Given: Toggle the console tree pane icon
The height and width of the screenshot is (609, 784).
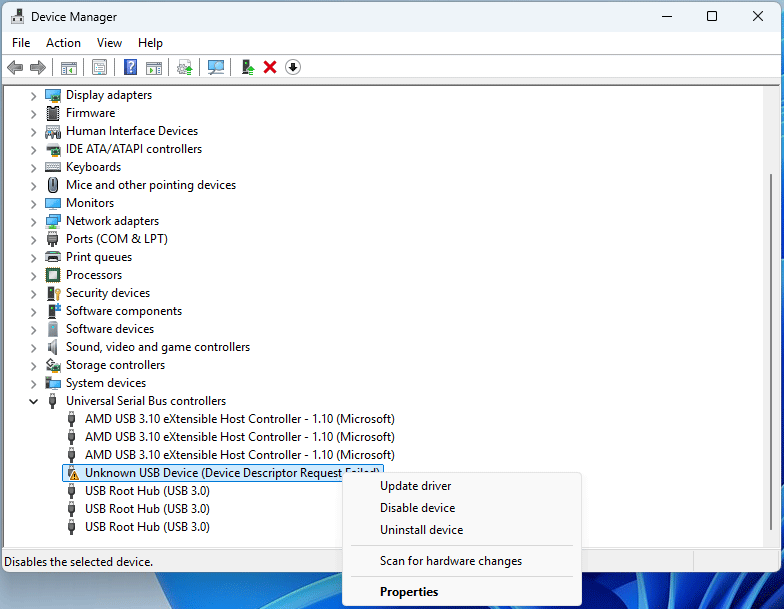Looking at the screenshot, I should [68, 68].
